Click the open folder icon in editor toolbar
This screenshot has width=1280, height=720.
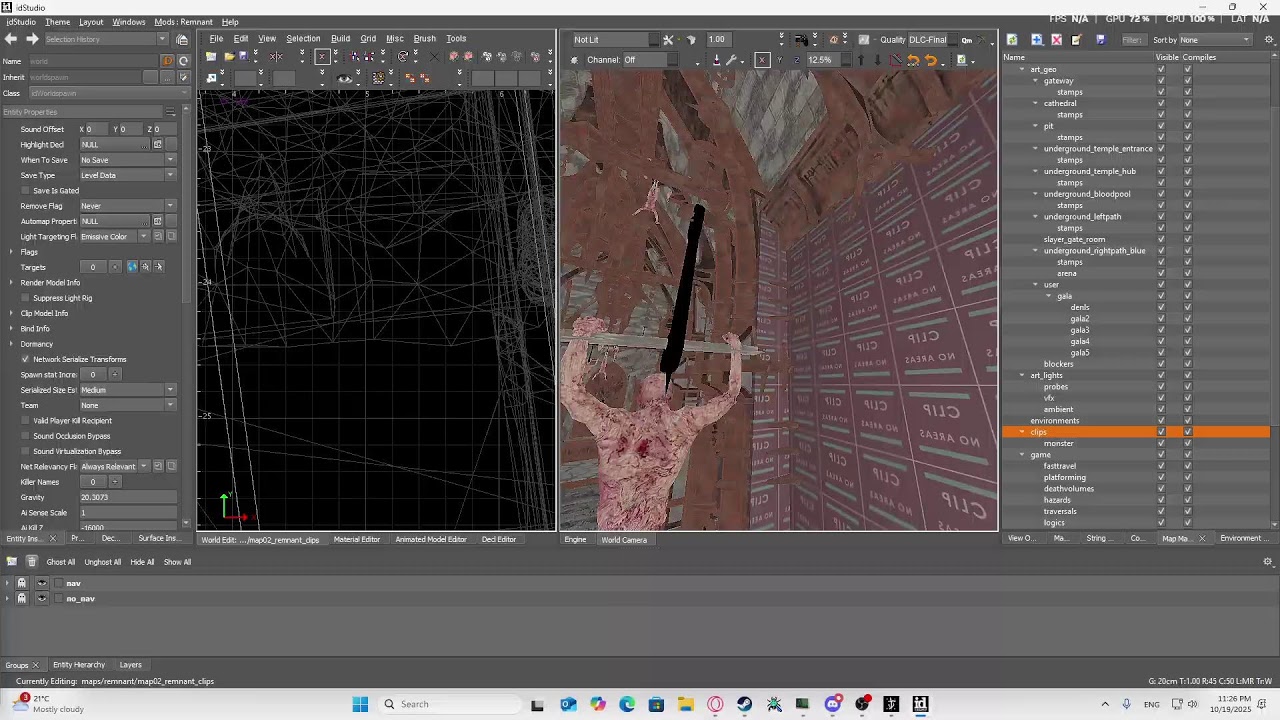tap(228, 57)
